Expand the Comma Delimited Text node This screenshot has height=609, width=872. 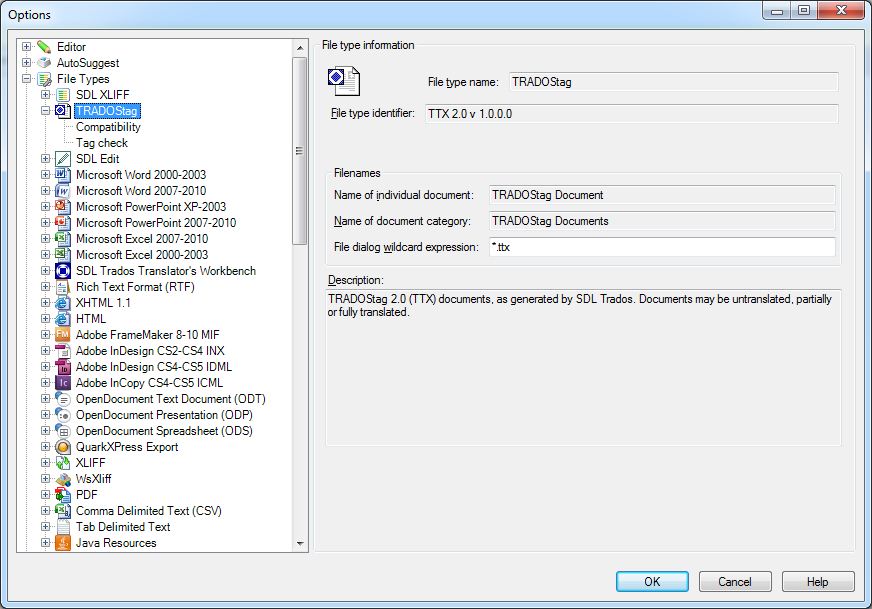[46, 511]
